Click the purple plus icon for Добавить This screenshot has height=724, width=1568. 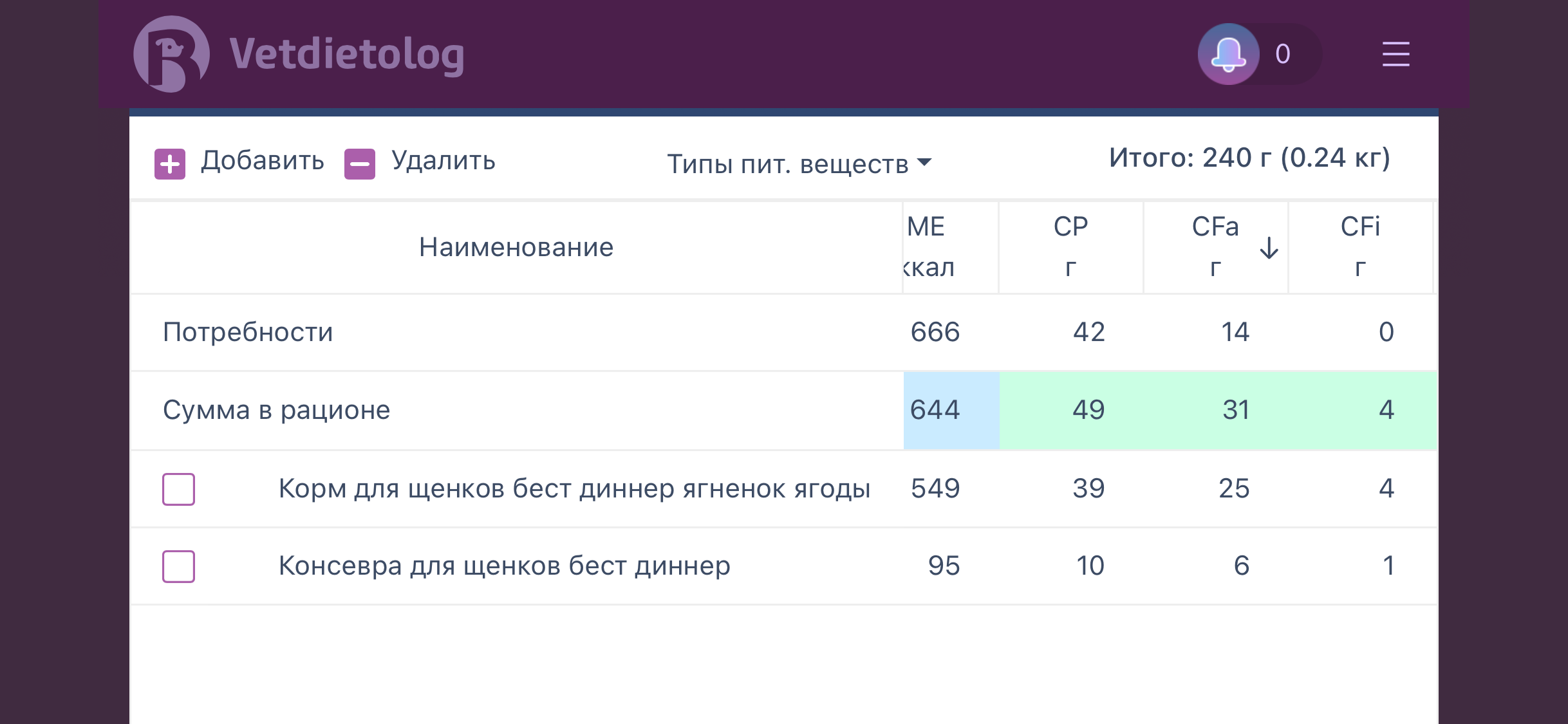(x=170, y=164)
